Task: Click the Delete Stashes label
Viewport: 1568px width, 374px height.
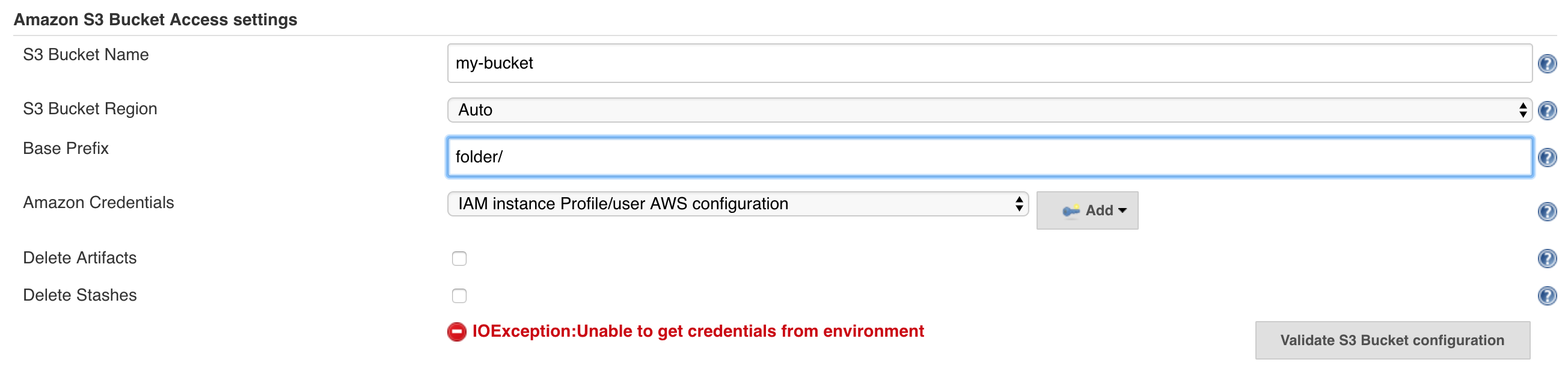Action: pos(80,295)
